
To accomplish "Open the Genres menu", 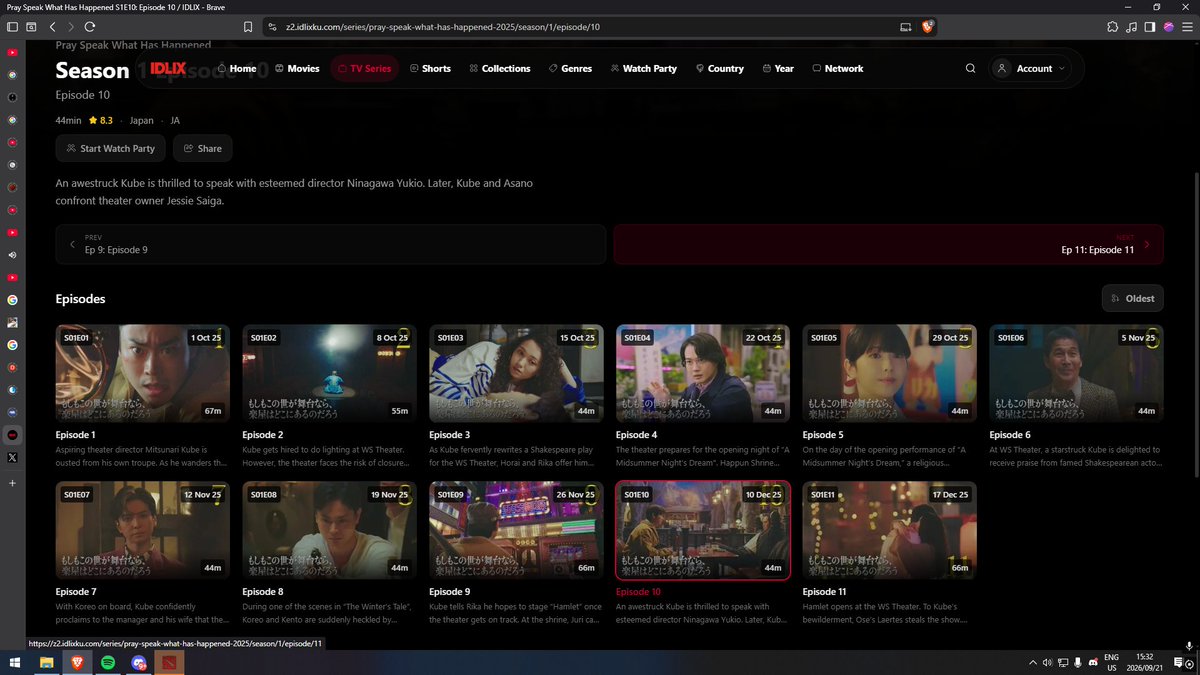I will [x=570, y=69].
